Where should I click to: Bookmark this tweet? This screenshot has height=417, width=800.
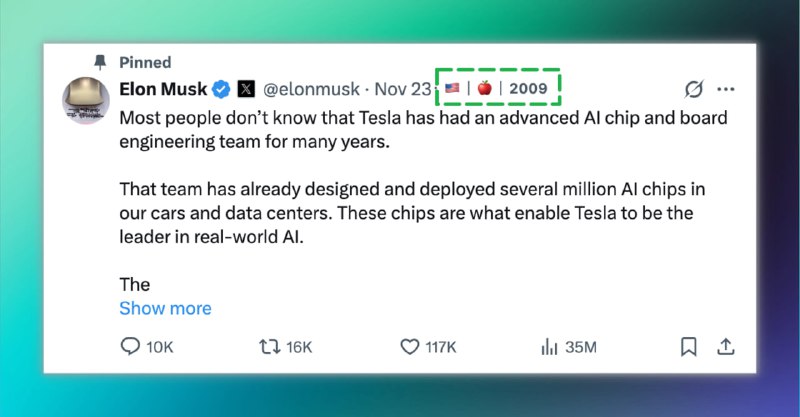pos(689,347)
